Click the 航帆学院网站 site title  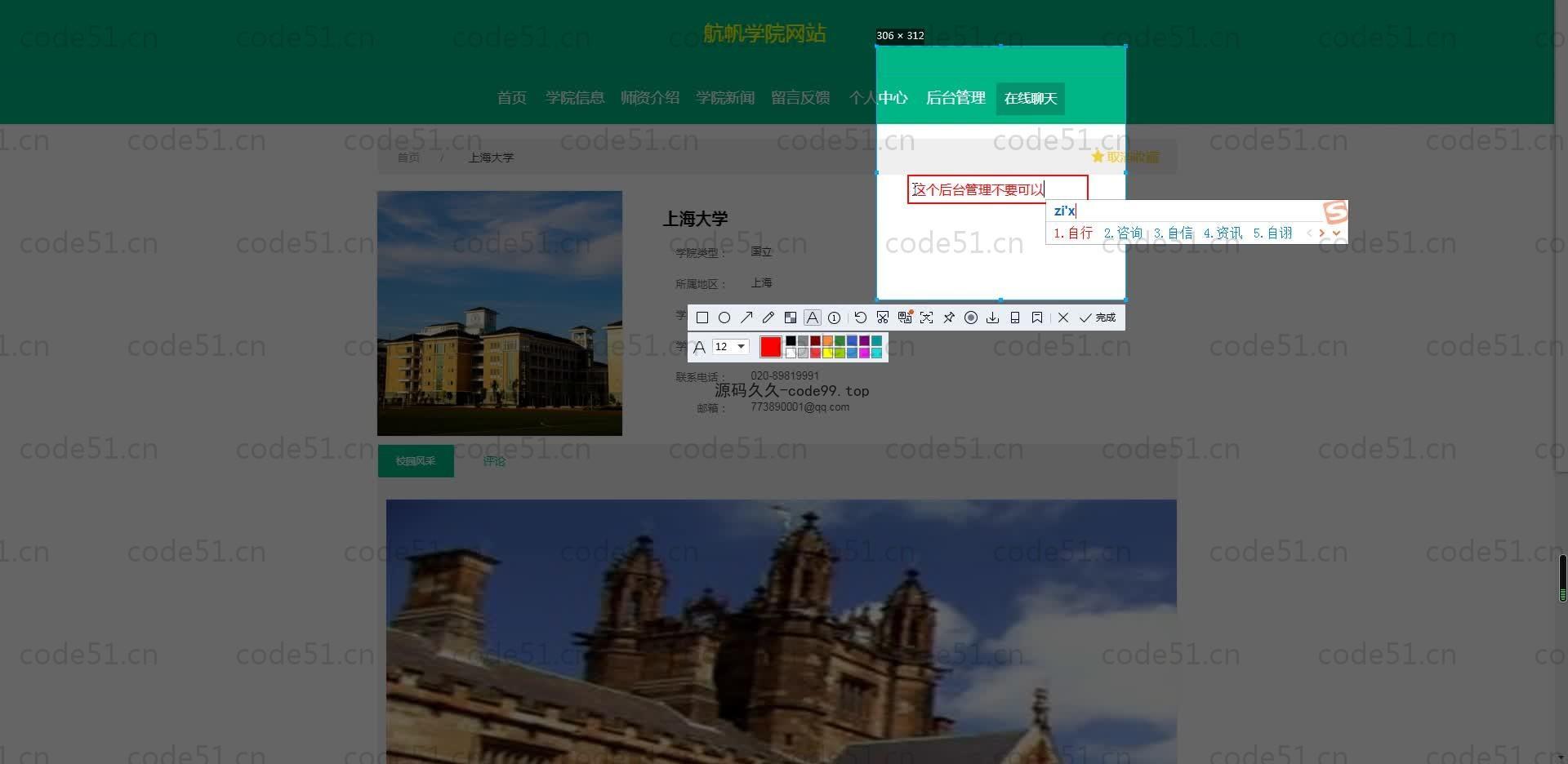pos(764,33)
